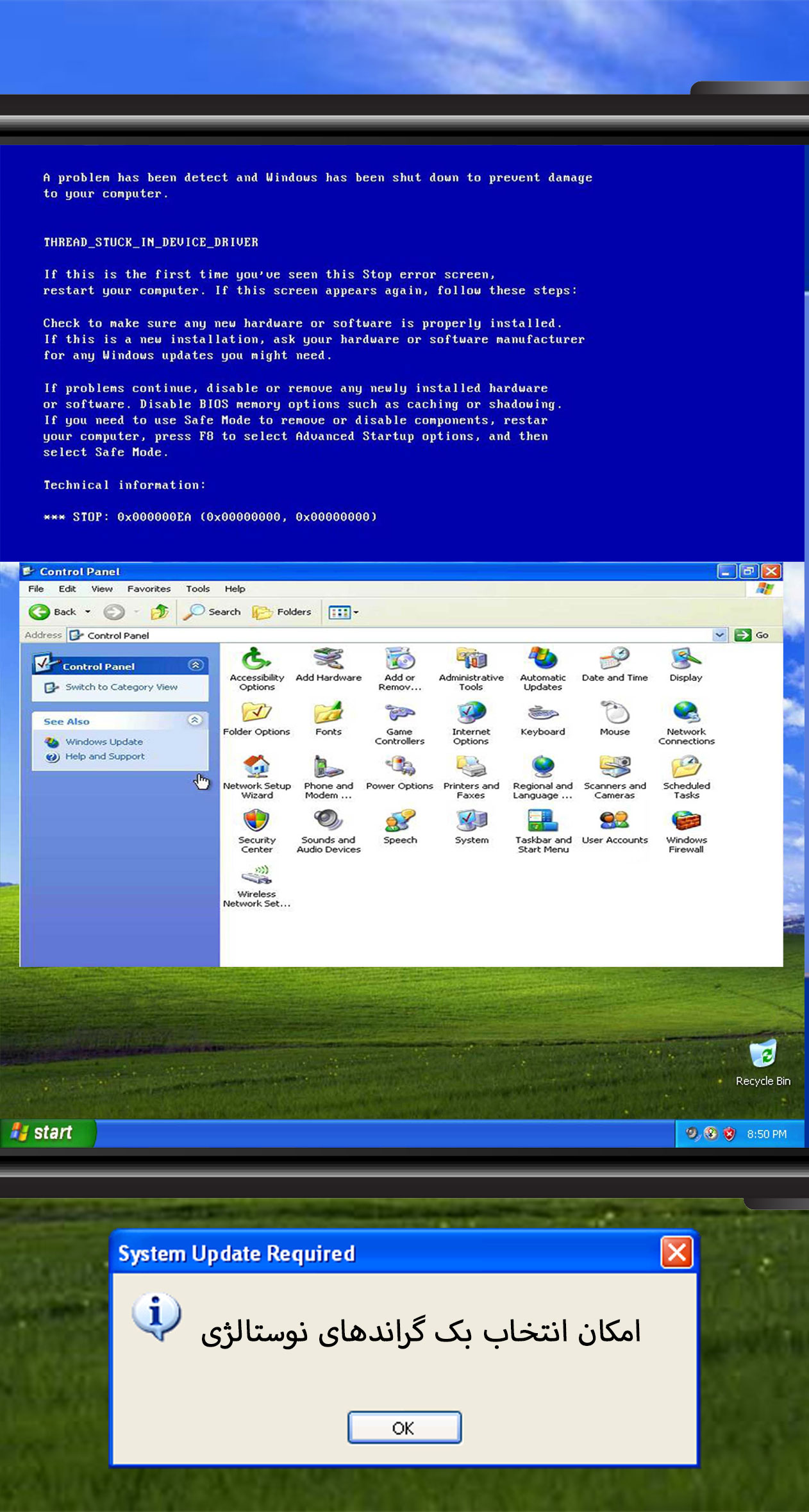
Task: Open Mouse settings icon
Action: [615, 718]
